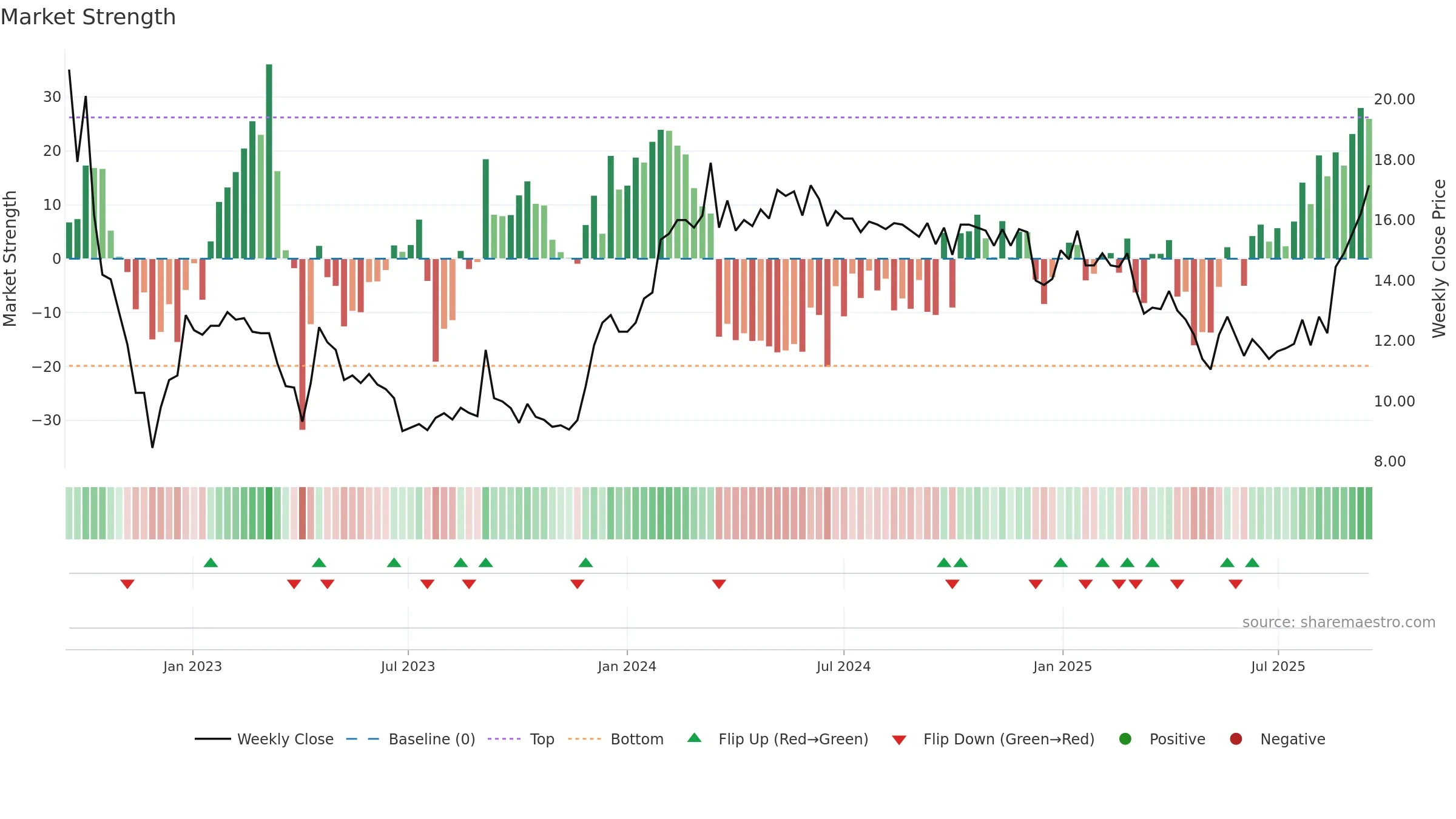
Task: Click the red flip-down marker after Jan 2024
Action: 719,584
